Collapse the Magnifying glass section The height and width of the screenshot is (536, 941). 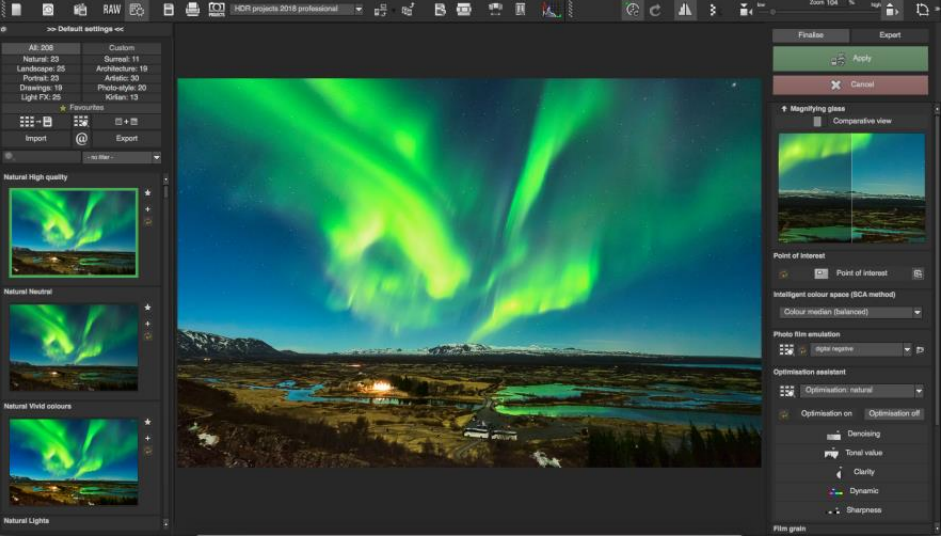[x=784, y=109]
